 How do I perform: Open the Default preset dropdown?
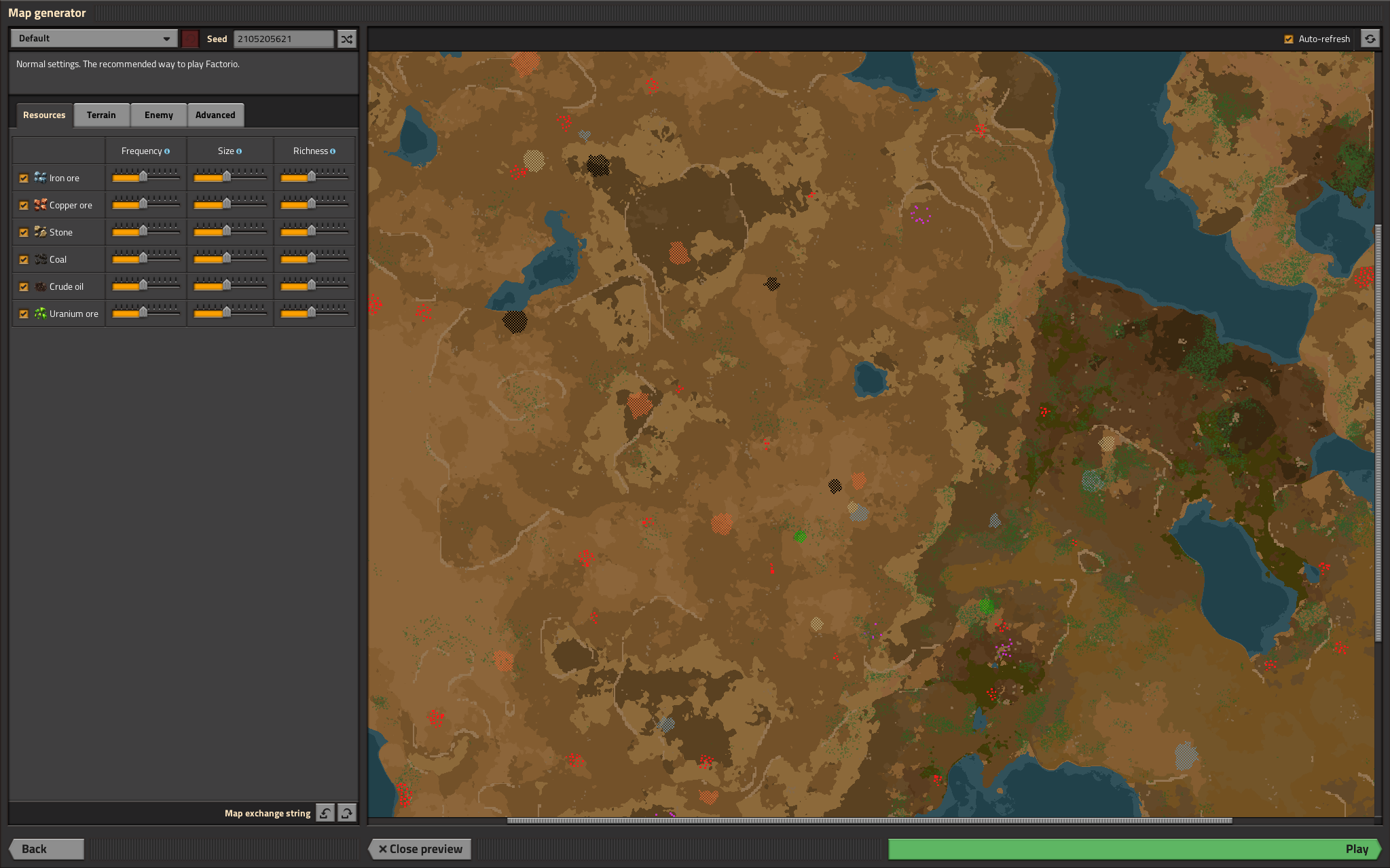point(94,39)
